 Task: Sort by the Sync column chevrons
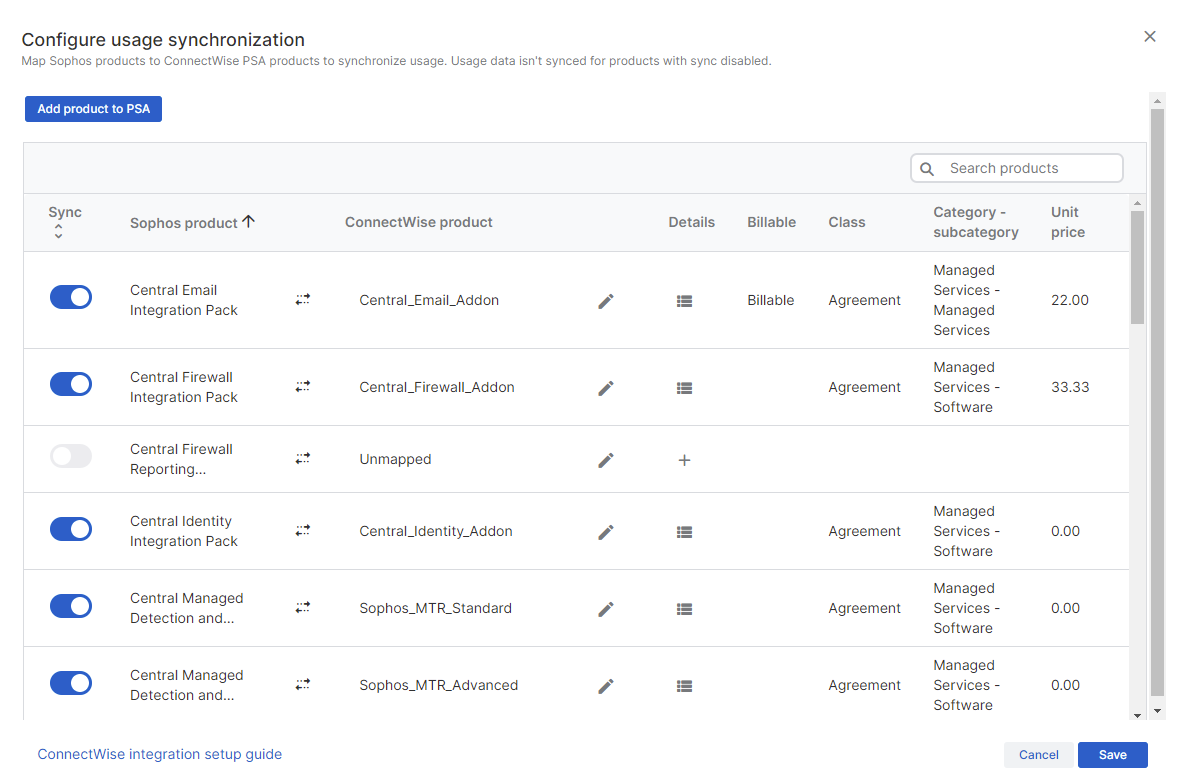(x=58, y=232)
